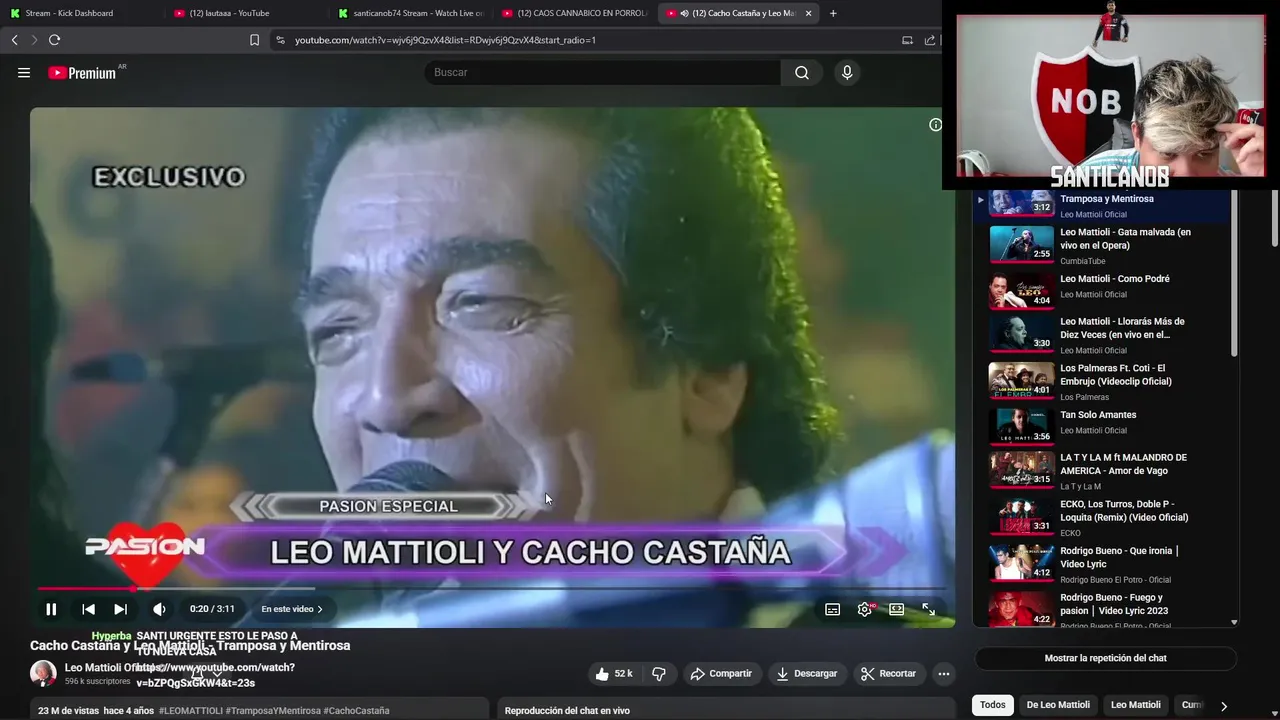The image size is (1280, 720).
Task: Open player settings gear
Action: [865, 609]
